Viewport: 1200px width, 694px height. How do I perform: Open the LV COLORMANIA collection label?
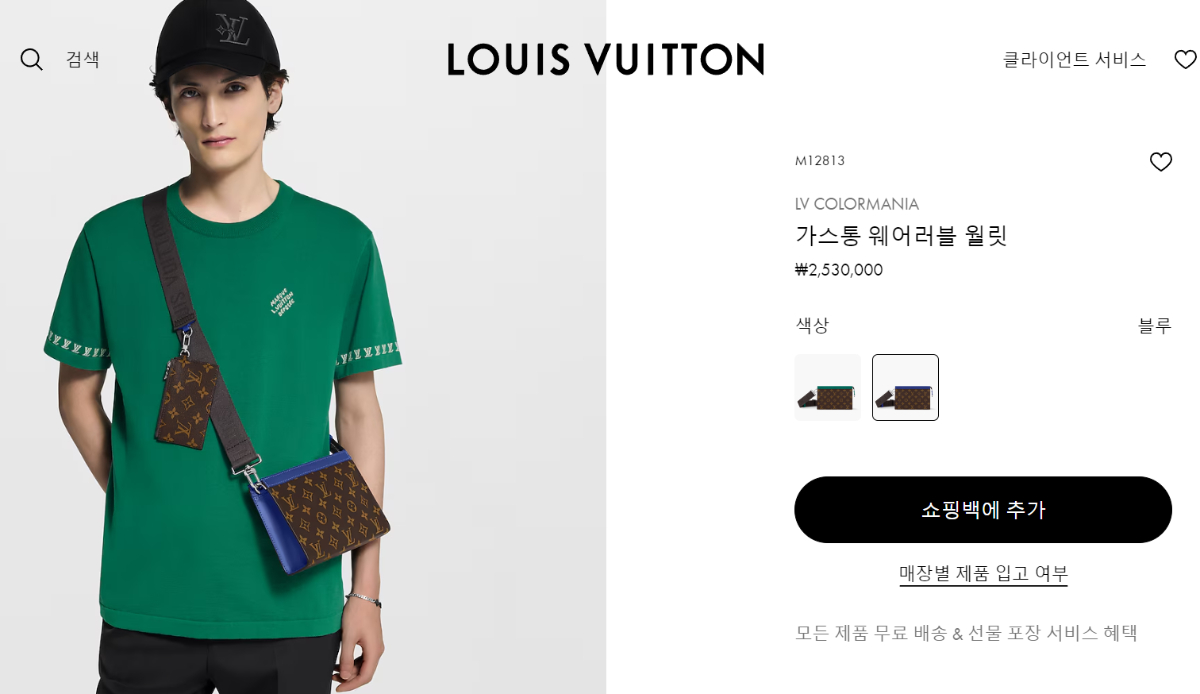[x=857, y=204]
